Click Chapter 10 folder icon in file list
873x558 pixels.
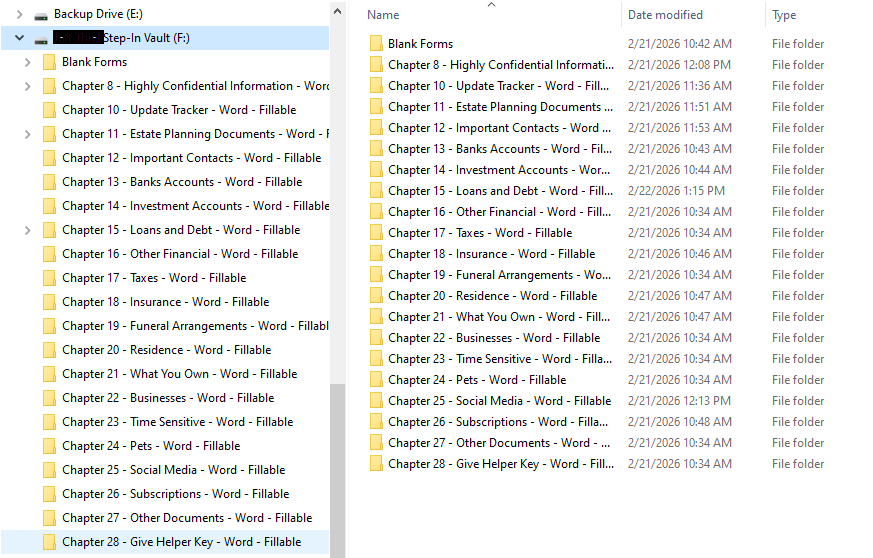[x=376, y=86]
